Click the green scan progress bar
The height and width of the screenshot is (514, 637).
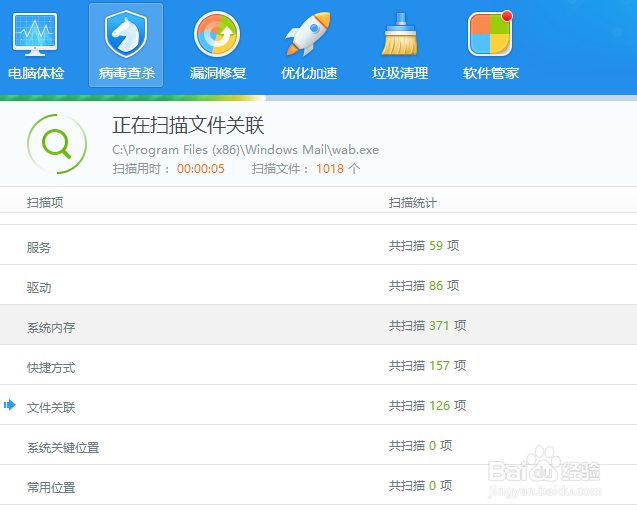tap(133, 98)
